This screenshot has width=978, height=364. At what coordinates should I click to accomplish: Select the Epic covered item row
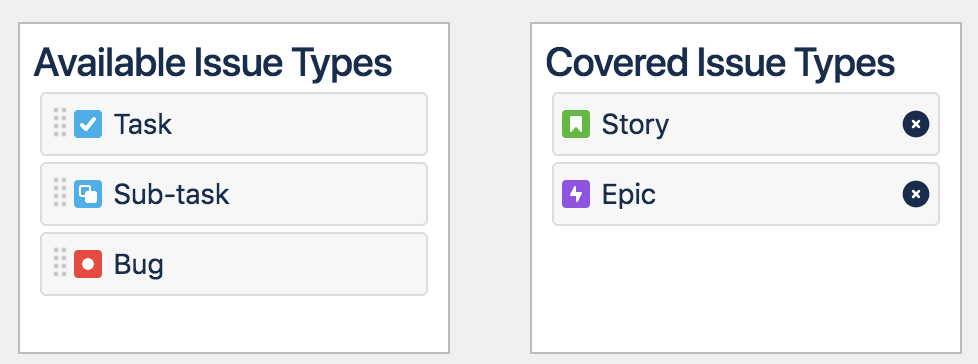click(746, 194)
